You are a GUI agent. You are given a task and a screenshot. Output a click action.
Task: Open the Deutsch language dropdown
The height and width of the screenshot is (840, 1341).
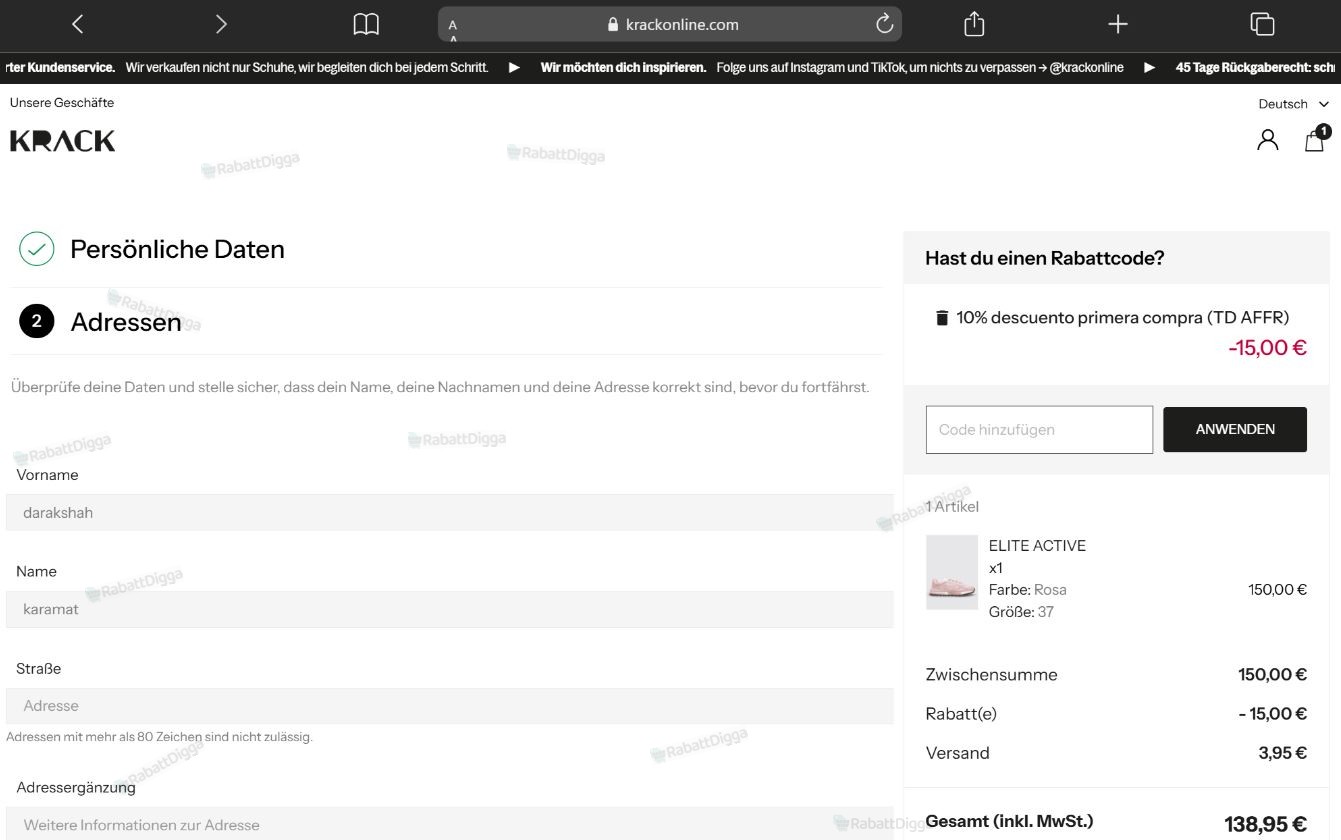tap(1293, 104)
